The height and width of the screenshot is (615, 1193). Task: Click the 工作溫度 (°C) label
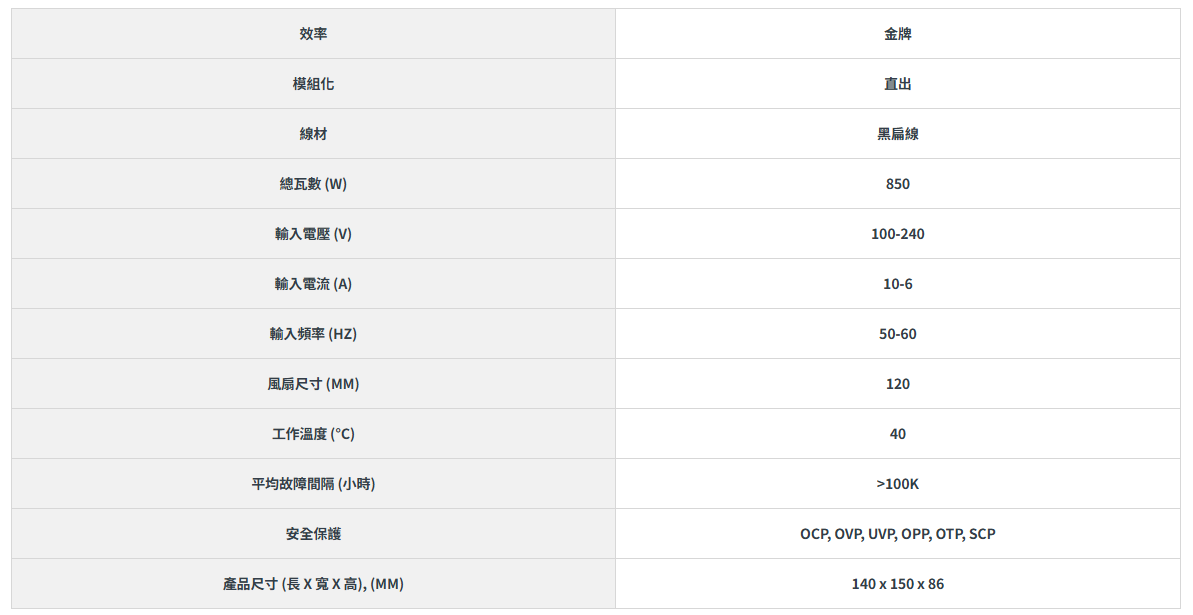coord(313,434)
